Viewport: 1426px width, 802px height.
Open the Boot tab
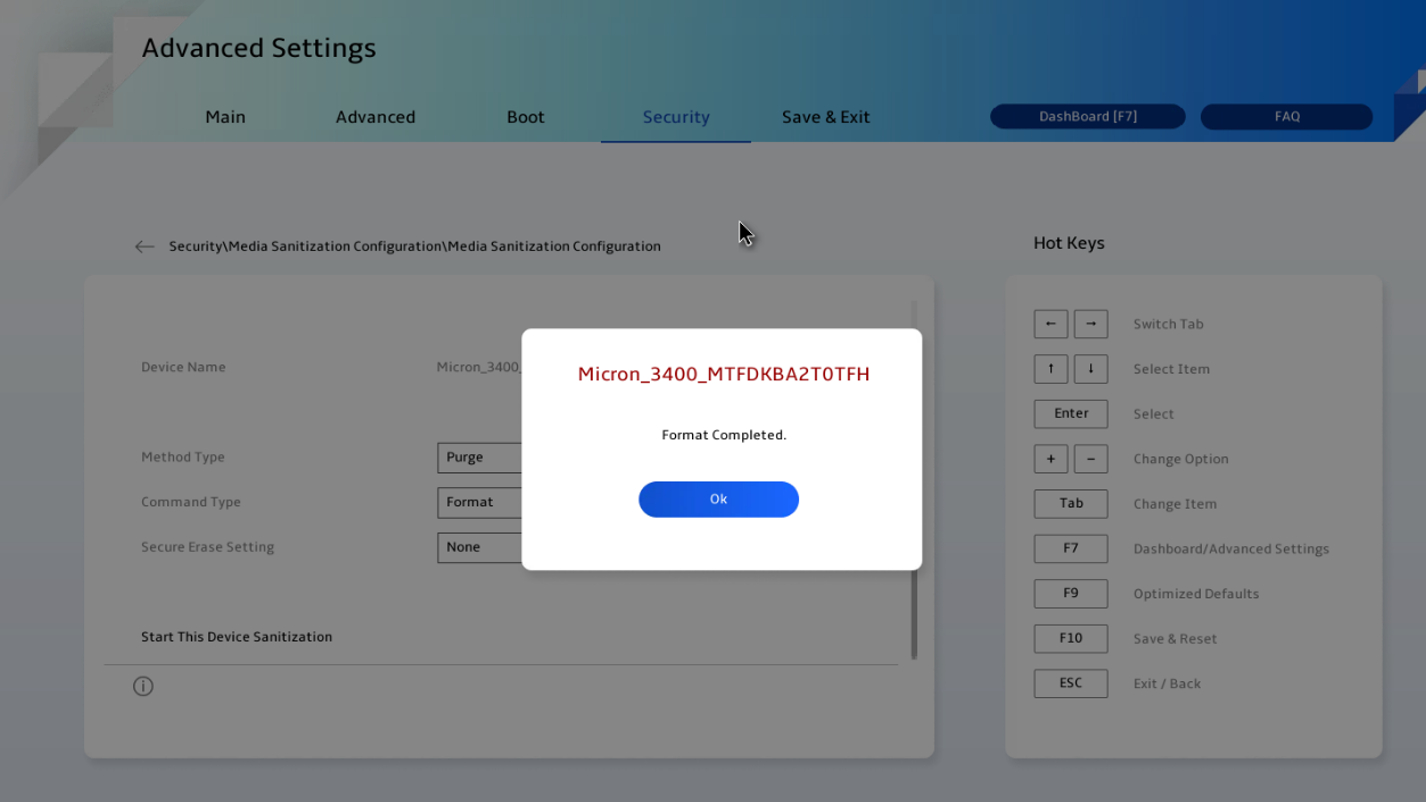coord(525,117)
